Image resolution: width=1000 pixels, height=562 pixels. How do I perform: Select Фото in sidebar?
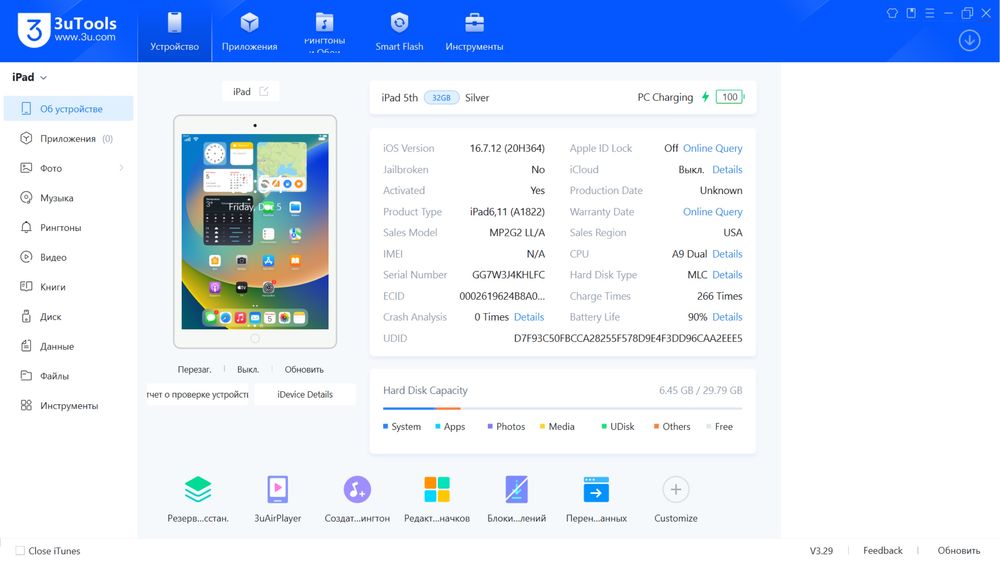tap(69, 168)
